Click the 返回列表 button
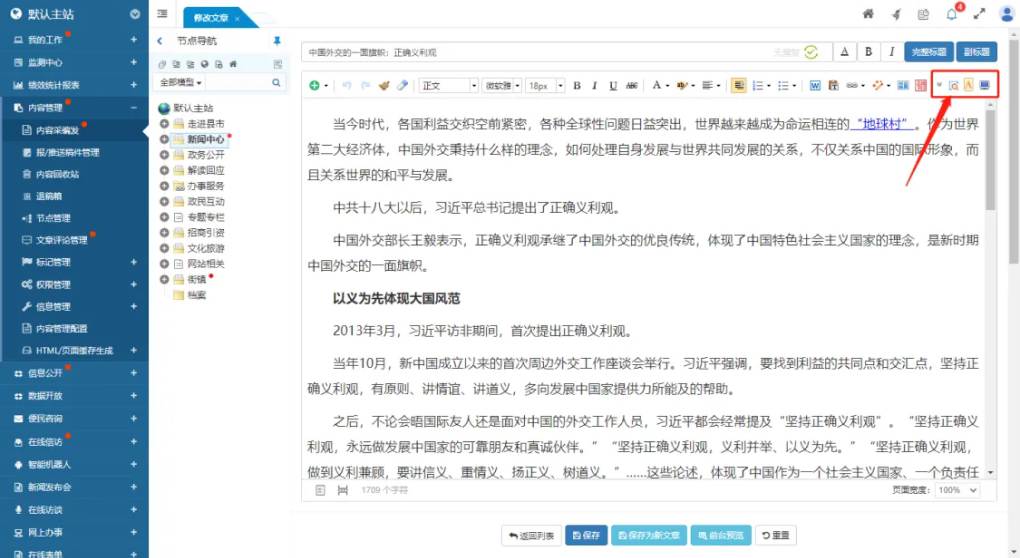The width and height of the screenshot is (1020, 558). pos(530,535)
